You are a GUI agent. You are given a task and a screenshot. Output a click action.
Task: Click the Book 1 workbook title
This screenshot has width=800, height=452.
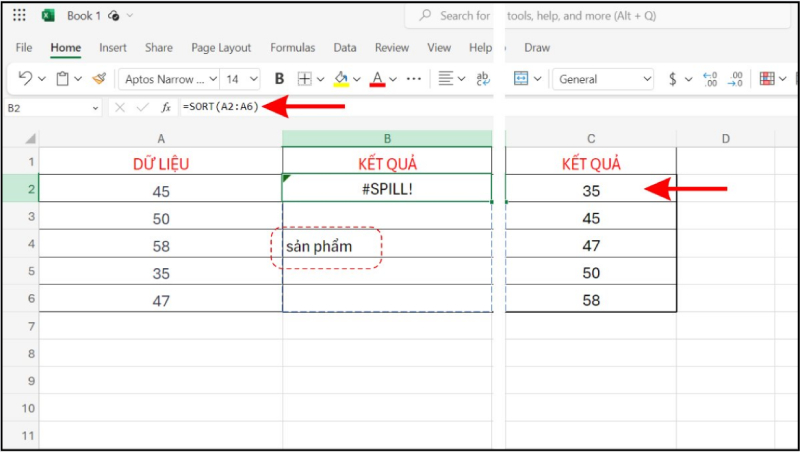[83, 16]
